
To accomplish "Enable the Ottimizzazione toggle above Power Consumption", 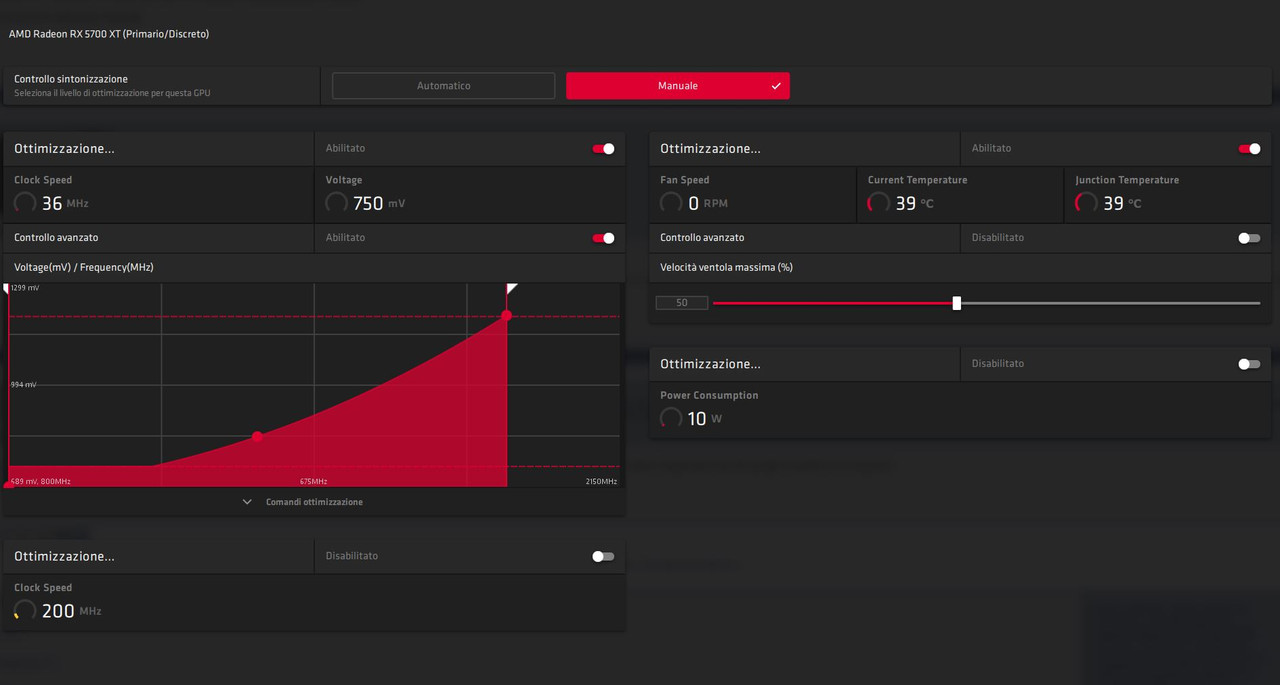I will click(1249, 364).
